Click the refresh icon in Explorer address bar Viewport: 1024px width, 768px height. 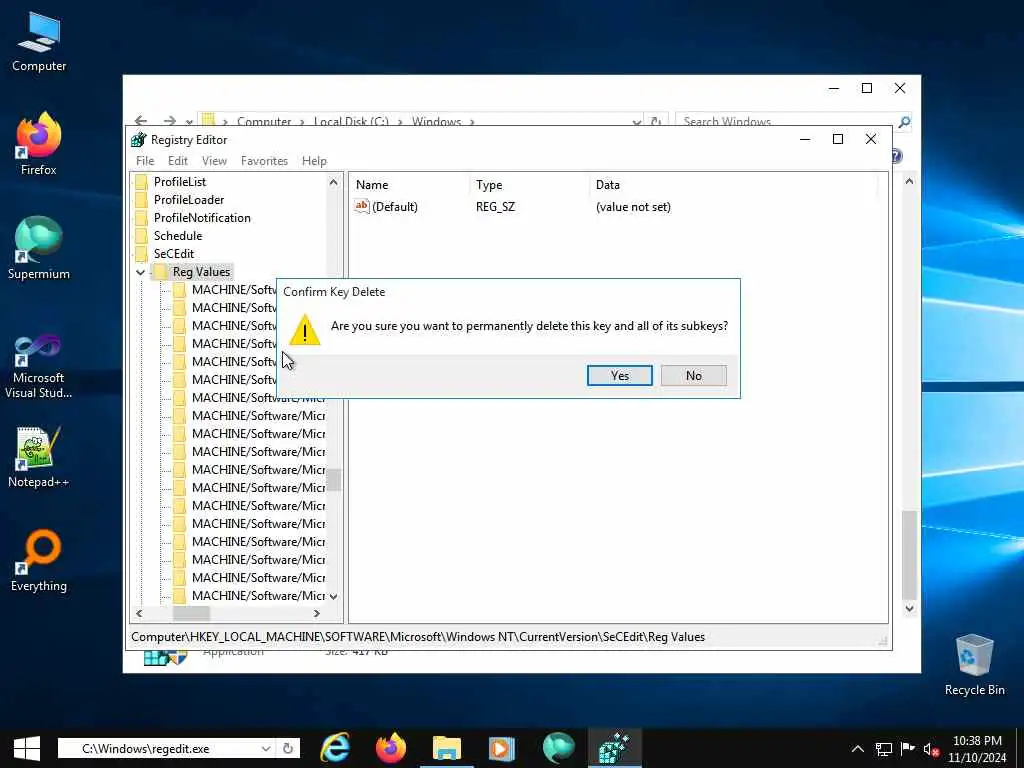click(656, 121)
